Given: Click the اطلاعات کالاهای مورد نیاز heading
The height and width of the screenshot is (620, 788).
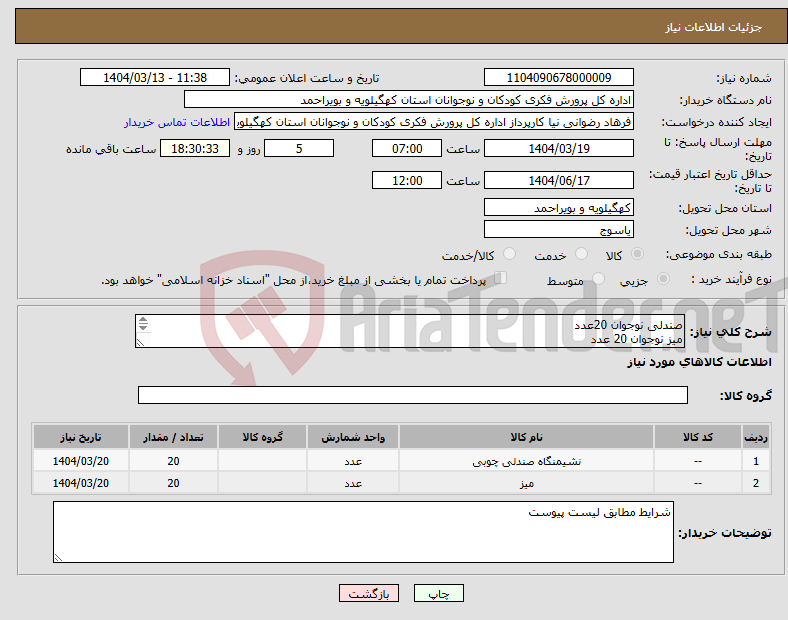Looking at the screenshot, I should (x=699, y=362).
